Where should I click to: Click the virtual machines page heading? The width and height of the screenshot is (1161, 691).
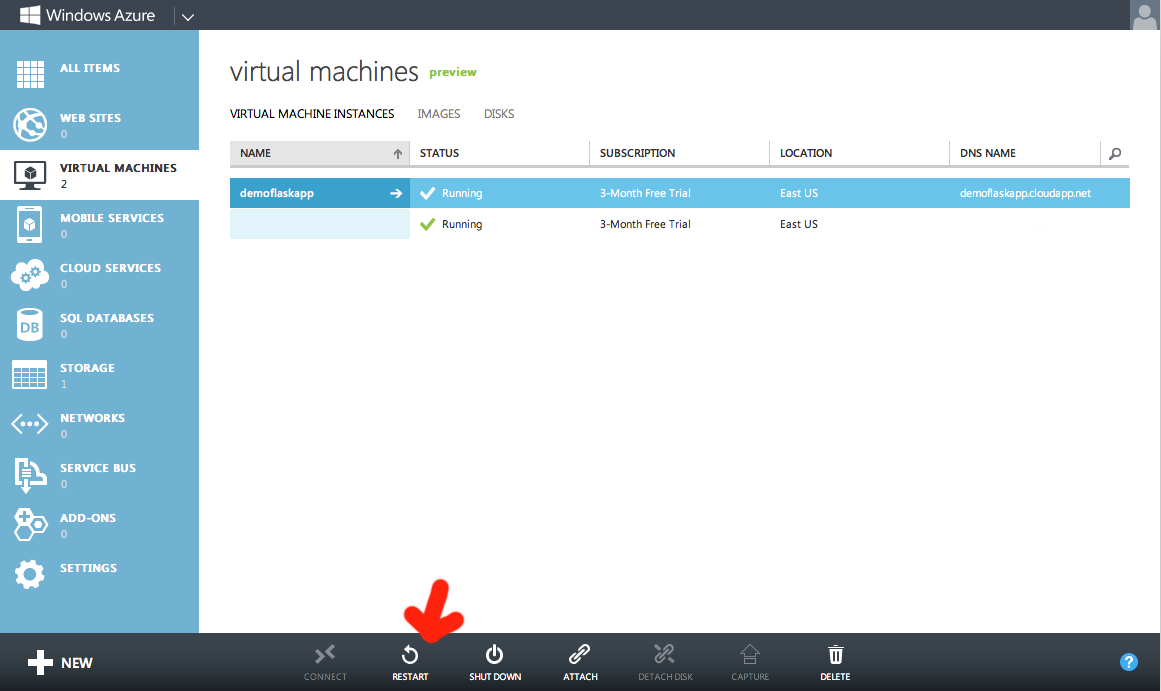coord(324,72)
